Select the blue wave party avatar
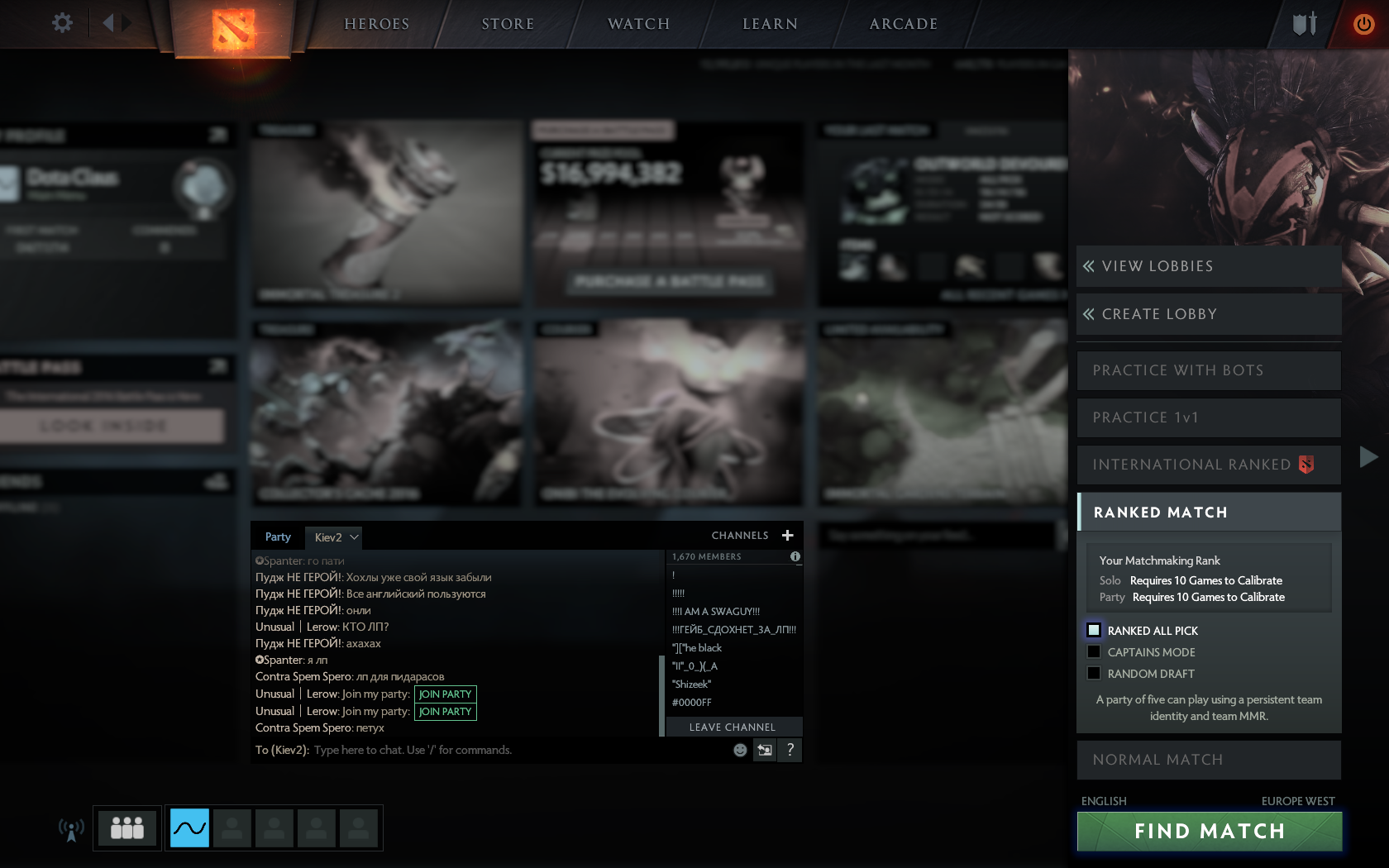Screen dimensions: 1389x868 click(x=189, y=827)
